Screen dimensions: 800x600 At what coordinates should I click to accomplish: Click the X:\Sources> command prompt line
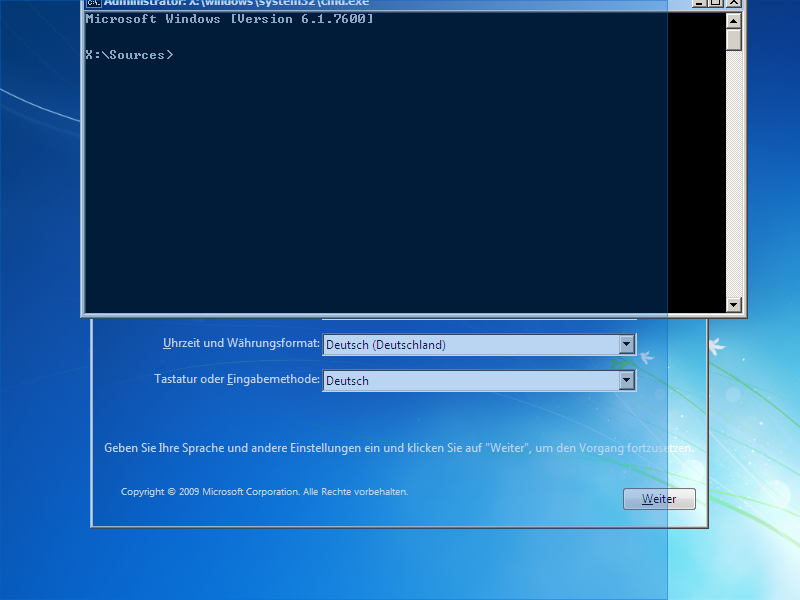[130, 55]
